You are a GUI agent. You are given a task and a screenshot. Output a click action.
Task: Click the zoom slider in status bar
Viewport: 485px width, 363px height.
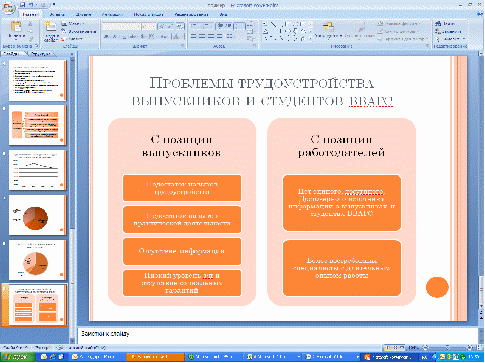point(448,348)
